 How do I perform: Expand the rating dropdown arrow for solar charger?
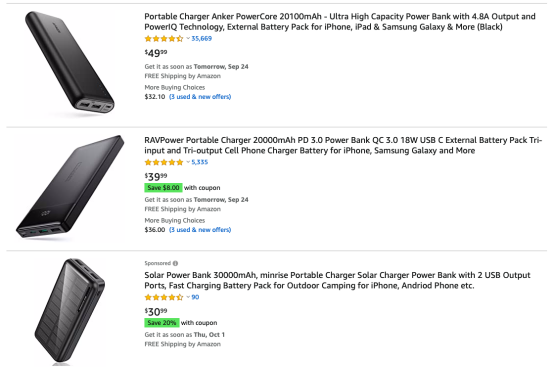click(x=188, y=297)
